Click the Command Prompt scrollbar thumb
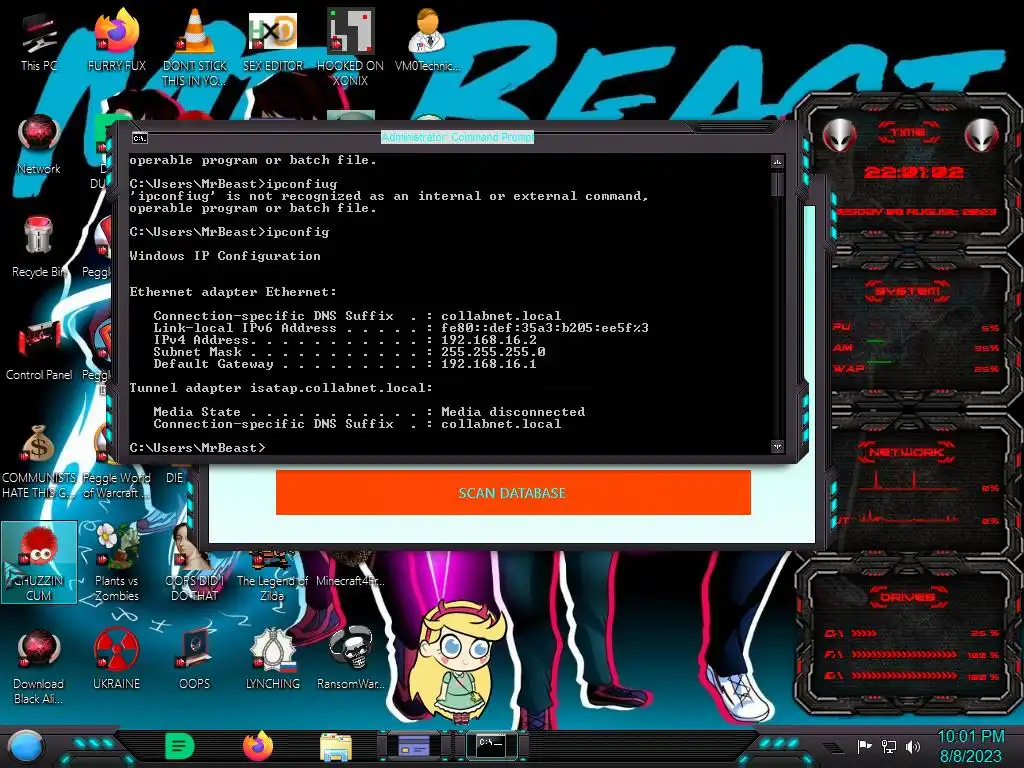1024x768 pixels. click(x=776, y=185)
